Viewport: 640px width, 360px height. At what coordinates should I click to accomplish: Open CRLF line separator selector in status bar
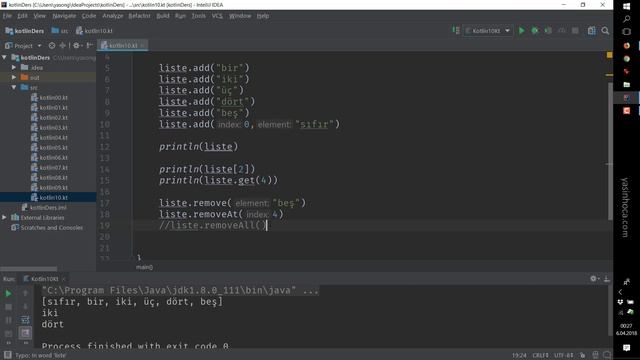tap(540, 355)
